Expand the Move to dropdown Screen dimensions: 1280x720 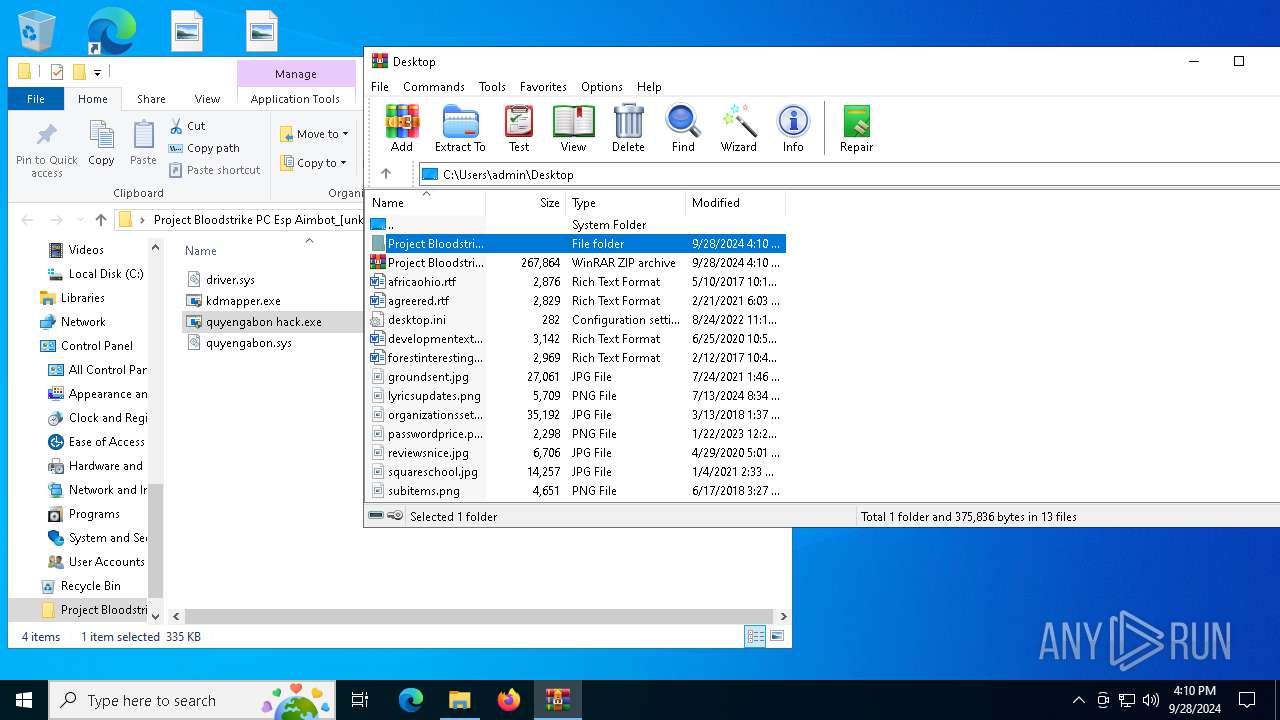[314, 134]
